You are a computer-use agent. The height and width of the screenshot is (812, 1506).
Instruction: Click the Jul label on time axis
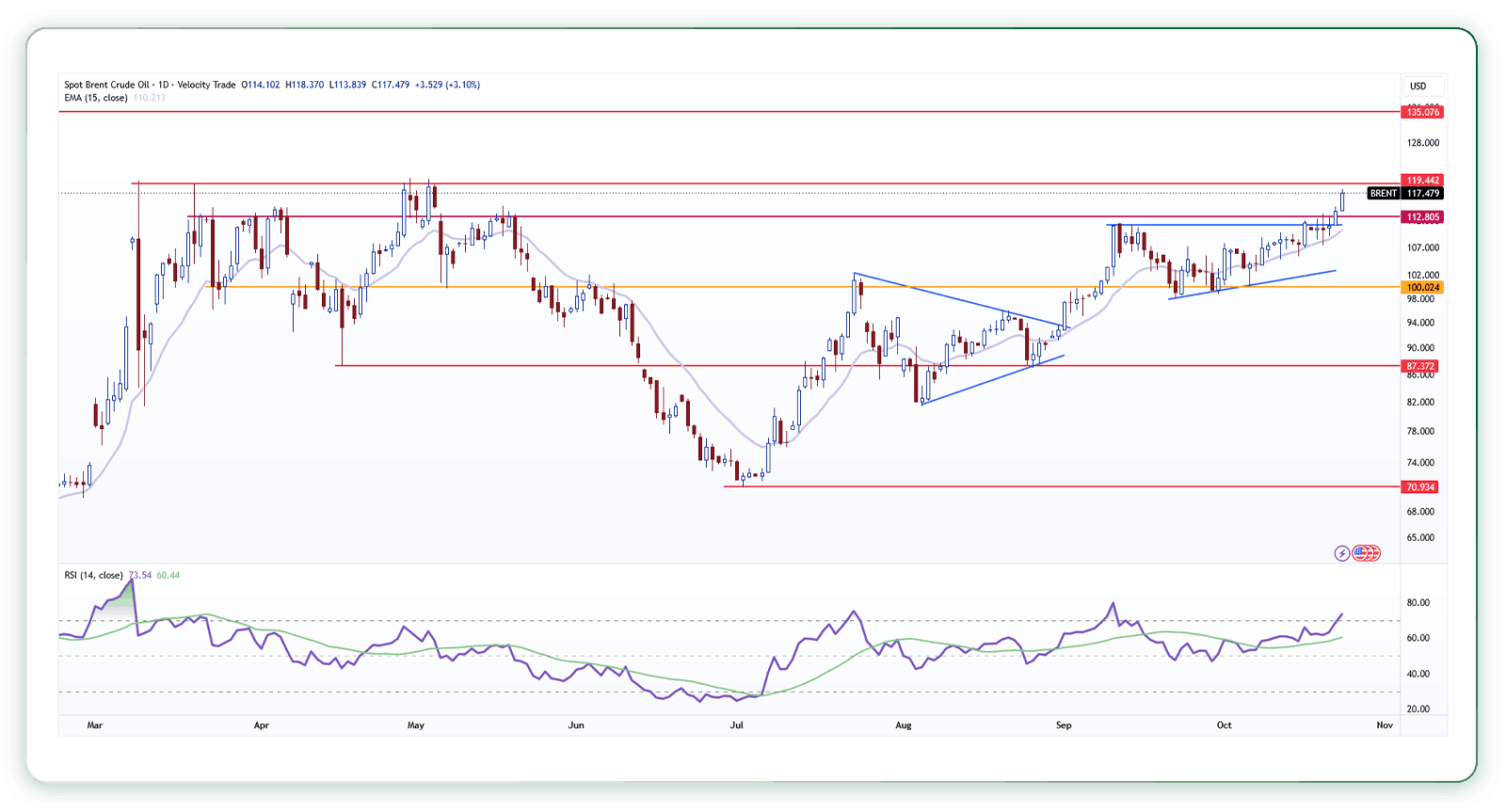[737, 725]
